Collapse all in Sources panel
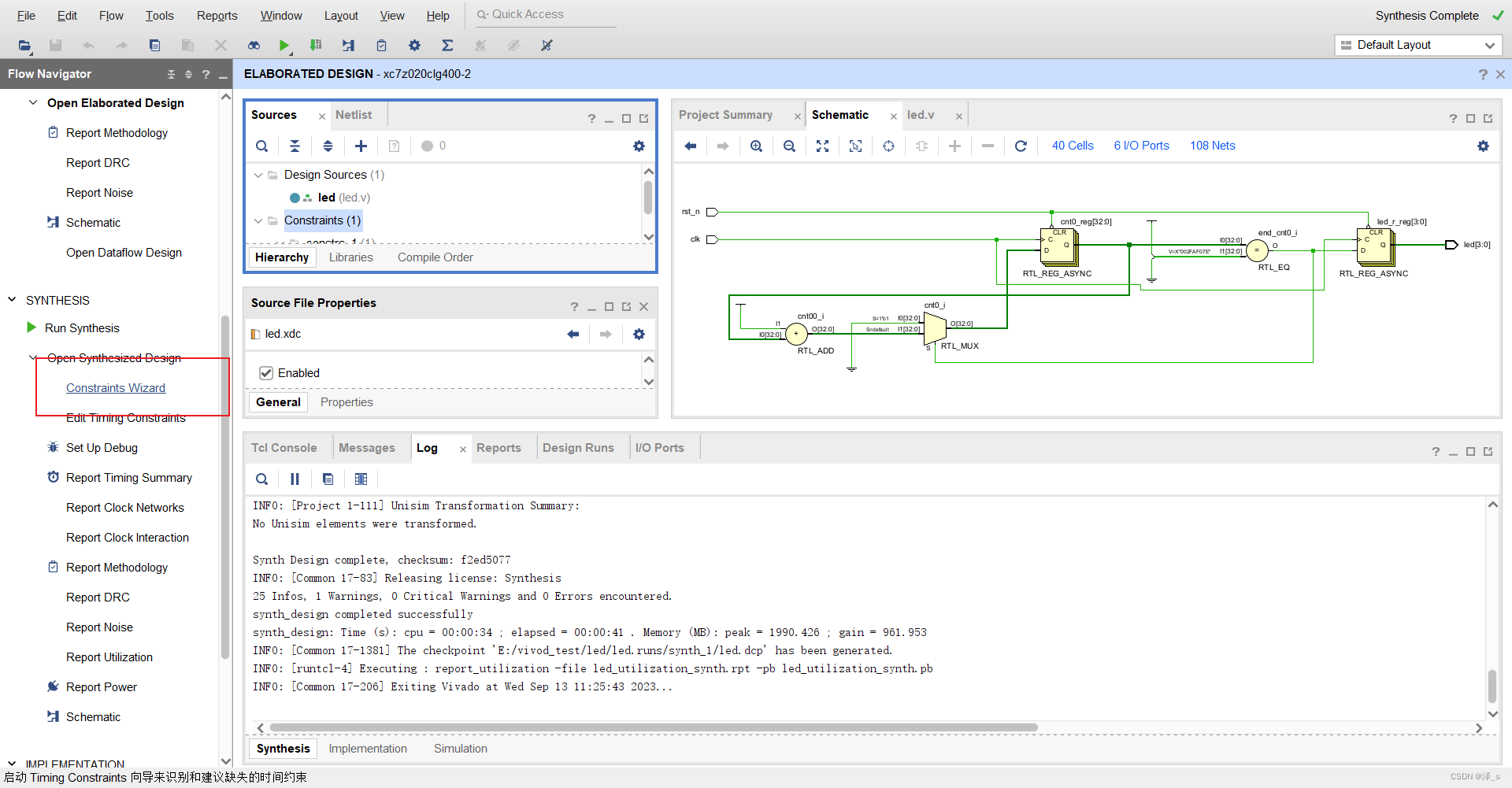The image size is (1512, 788). tap(295, 146)
